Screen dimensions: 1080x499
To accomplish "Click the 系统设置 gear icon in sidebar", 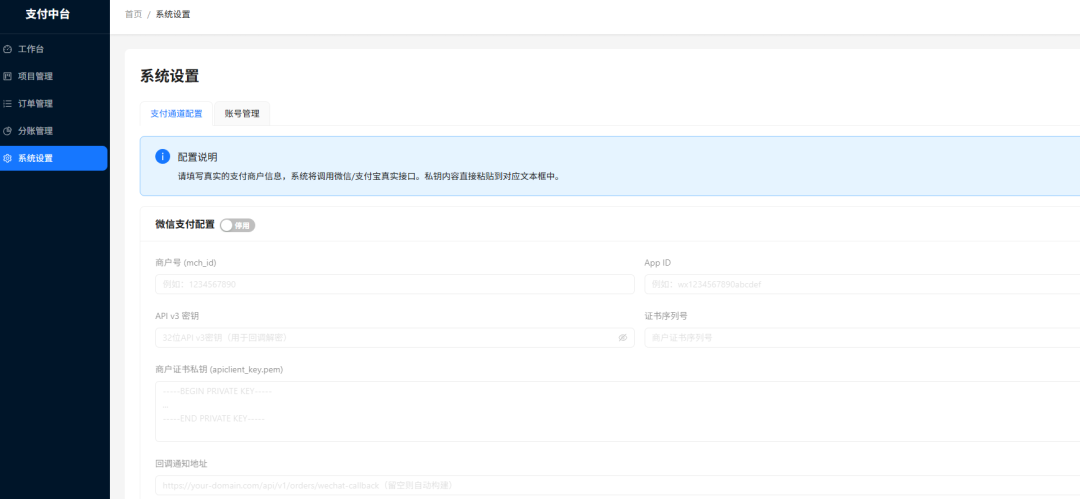I will click(x=8, y=159).
